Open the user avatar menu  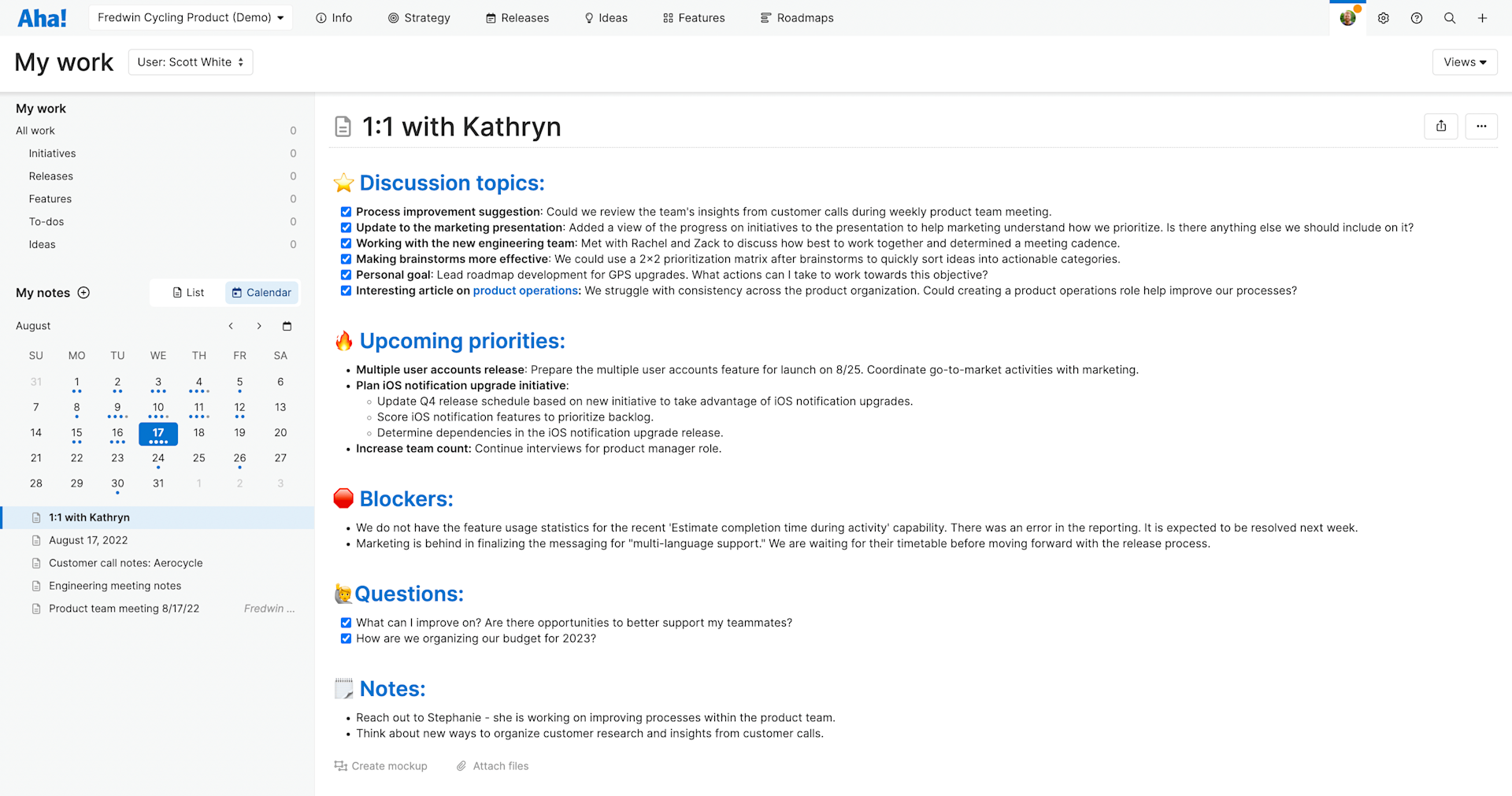pyautogui.click(x=1348, y=17)
